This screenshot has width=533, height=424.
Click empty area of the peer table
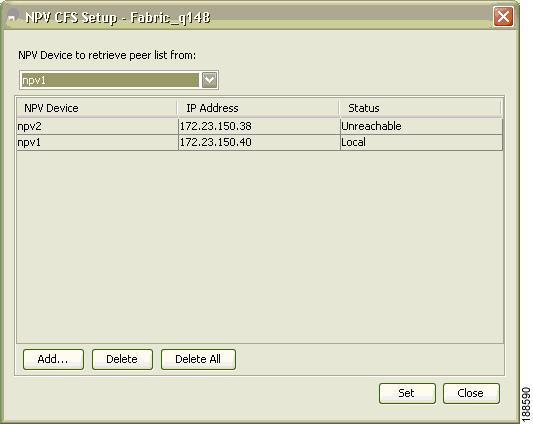[260, 247]
